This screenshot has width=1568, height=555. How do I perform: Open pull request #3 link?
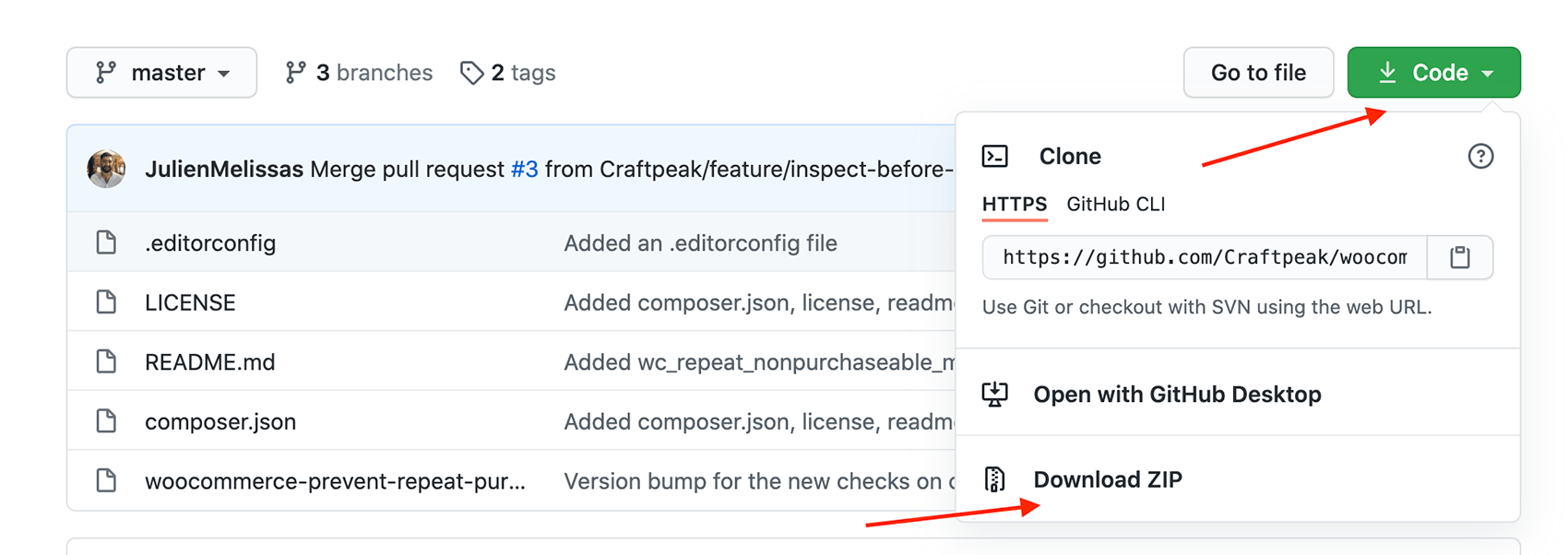coord(524,170)
